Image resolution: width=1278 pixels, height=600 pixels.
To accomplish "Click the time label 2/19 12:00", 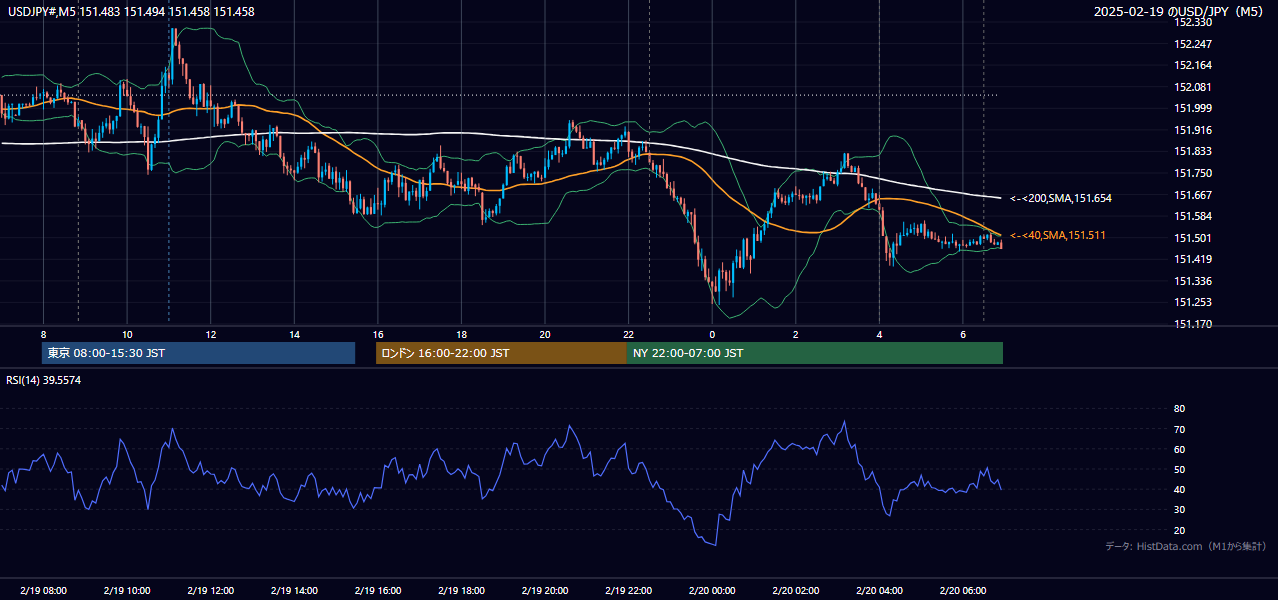I will coord(210,590).
